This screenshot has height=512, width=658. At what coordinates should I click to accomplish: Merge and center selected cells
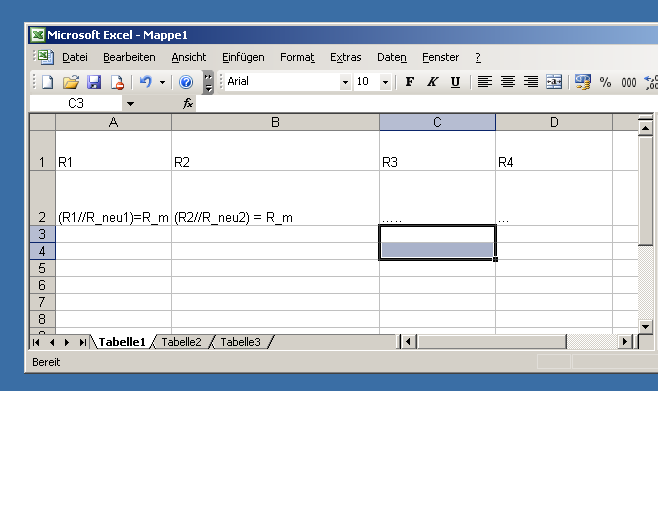[x=554, y=82]
